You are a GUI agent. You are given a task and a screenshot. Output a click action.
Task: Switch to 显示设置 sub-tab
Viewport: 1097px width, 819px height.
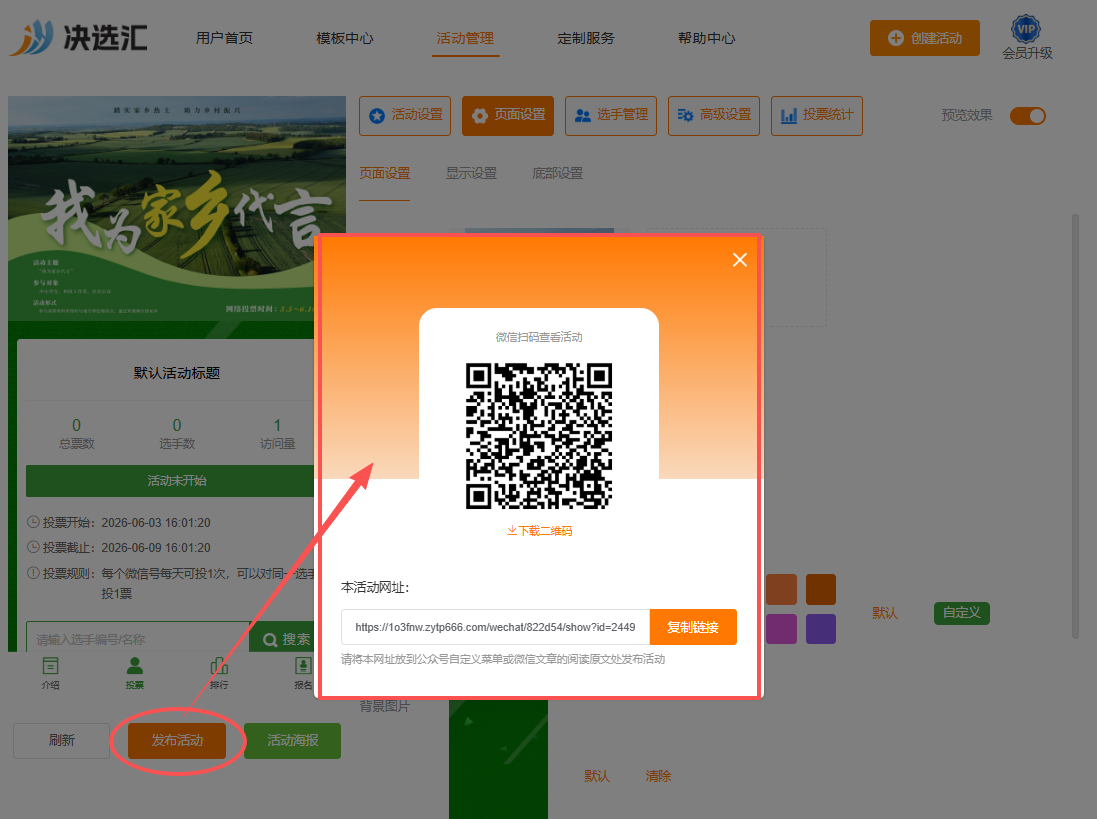point(471,173)
